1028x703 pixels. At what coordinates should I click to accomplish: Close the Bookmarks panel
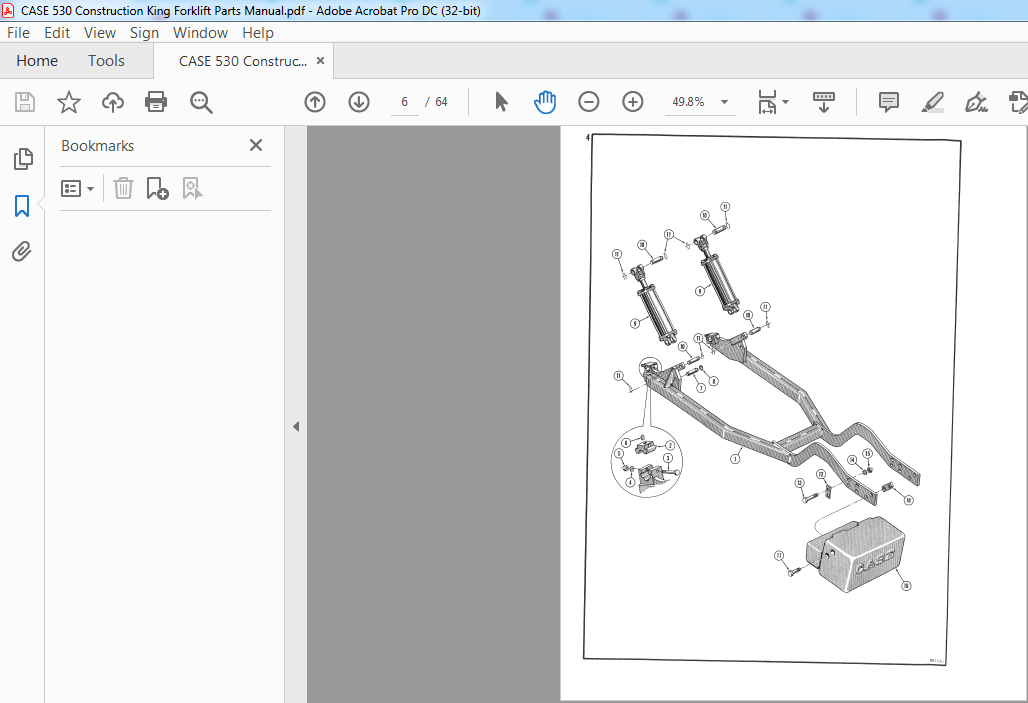tap(256, 145)
